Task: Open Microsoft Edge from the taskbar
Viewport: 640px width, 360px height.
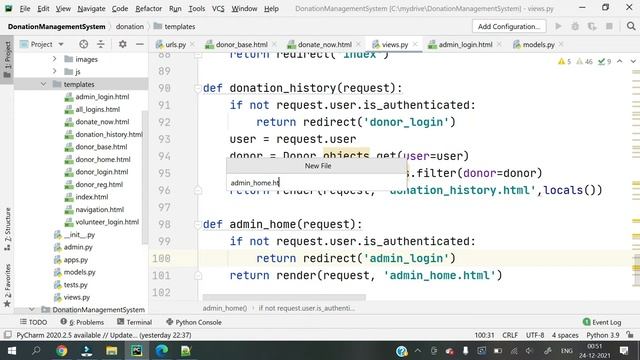Action: pyautogui.click(x=162, y=351)
